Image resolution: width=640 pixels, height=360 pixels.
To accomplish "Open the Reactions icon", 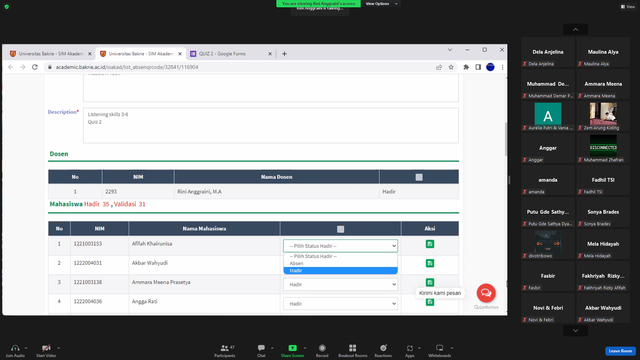I will click(x=383, y=348).
